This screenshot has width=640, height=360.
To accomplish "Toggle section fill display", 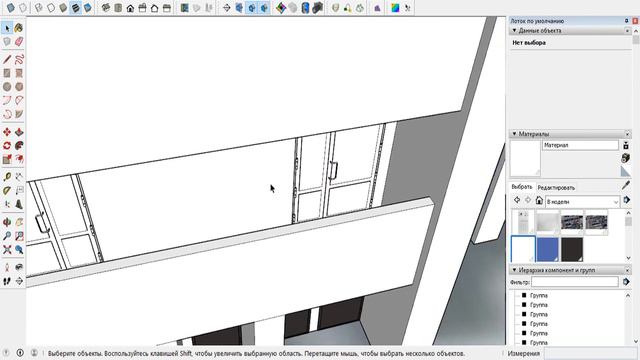I will pos(264,8).
